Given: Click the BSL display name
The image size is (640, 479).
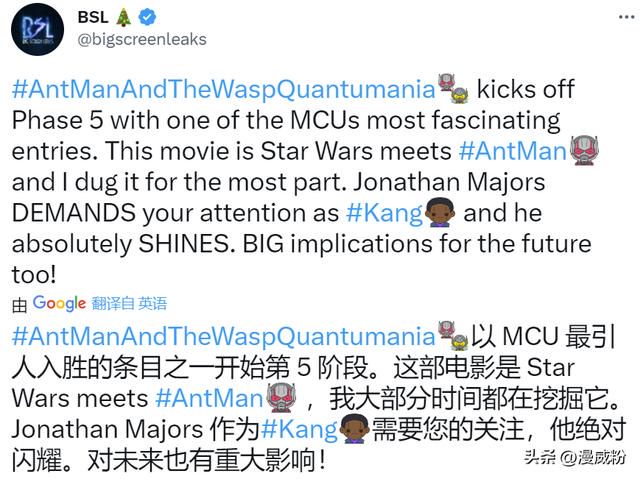Looking at the screenshot, I should click(x=93, y=17).
